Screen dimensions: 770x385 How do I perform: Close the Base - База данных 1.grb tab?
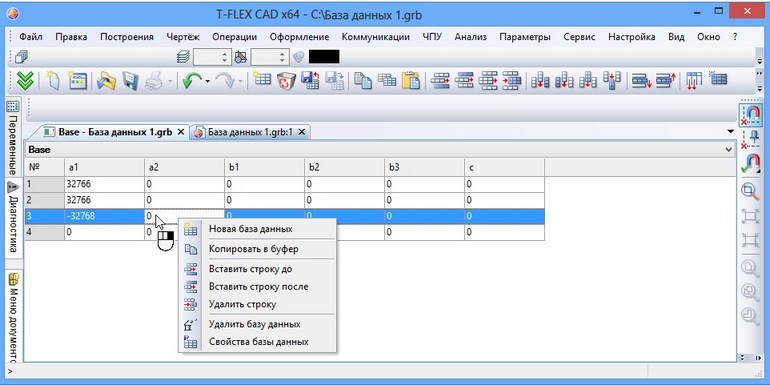[x=181, y=132]
